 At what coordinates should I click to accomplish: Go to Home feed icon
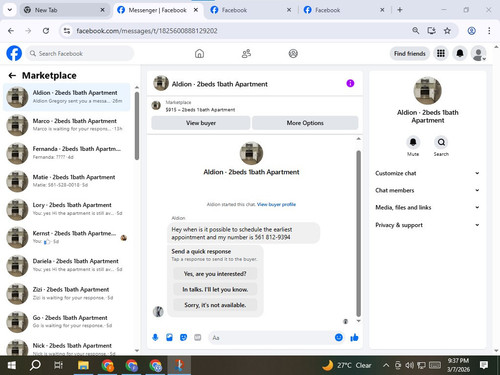[199, 53]
